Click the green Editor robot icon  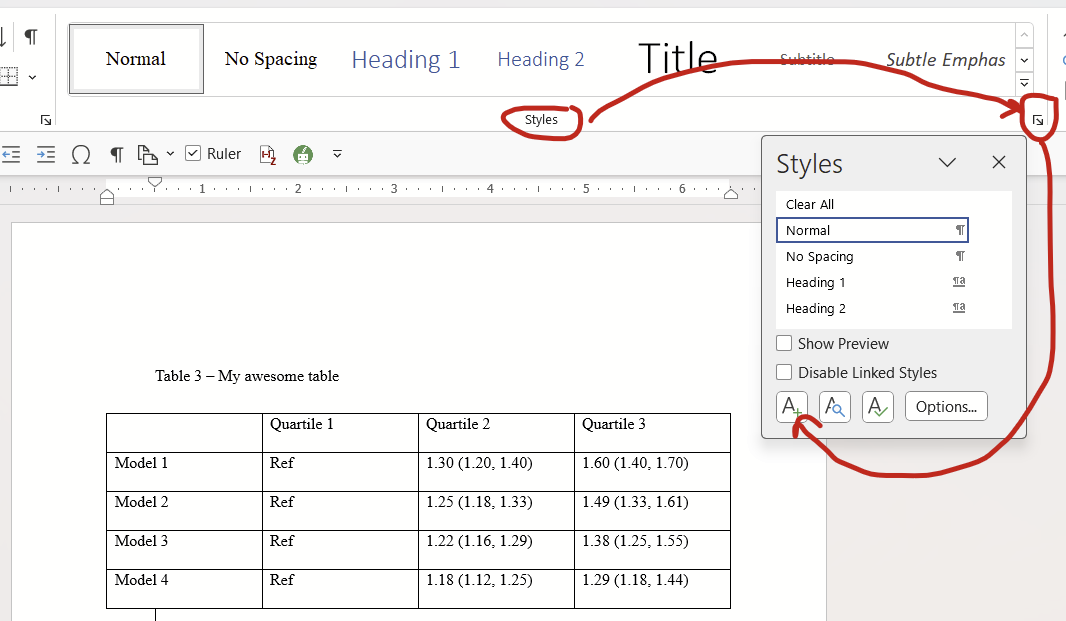(x=302, y=154)
